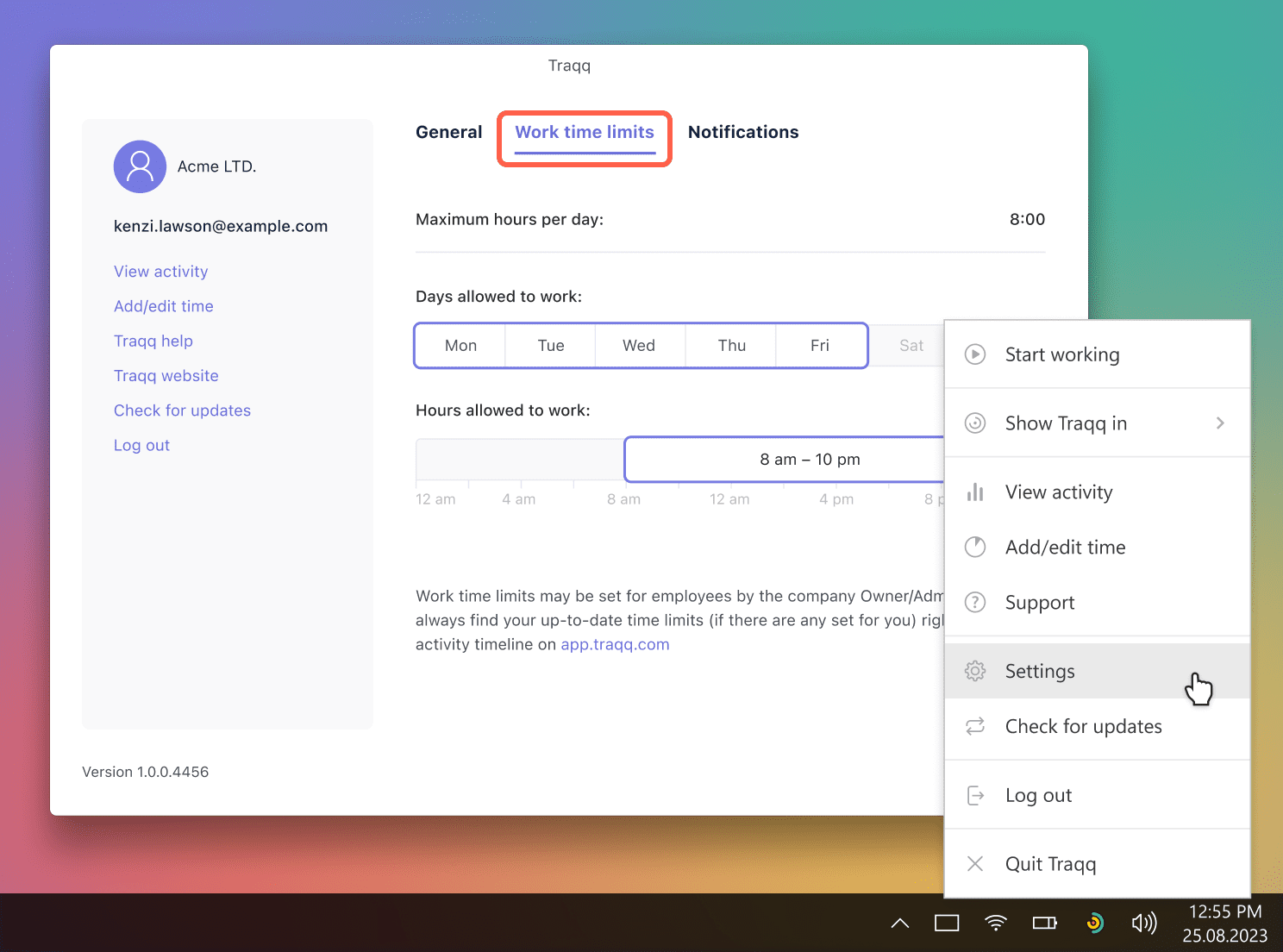Toggle Thu in days allowed to work
Image resolution: width=1283 pixels, height=952 pixels.
pyautogui.click(x=732, y=346)
